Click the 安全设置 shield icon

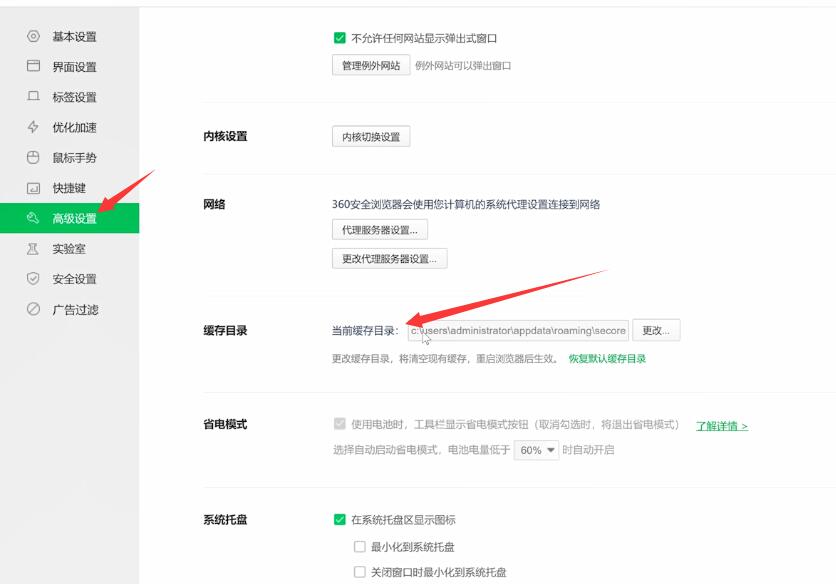click(33, 278)
